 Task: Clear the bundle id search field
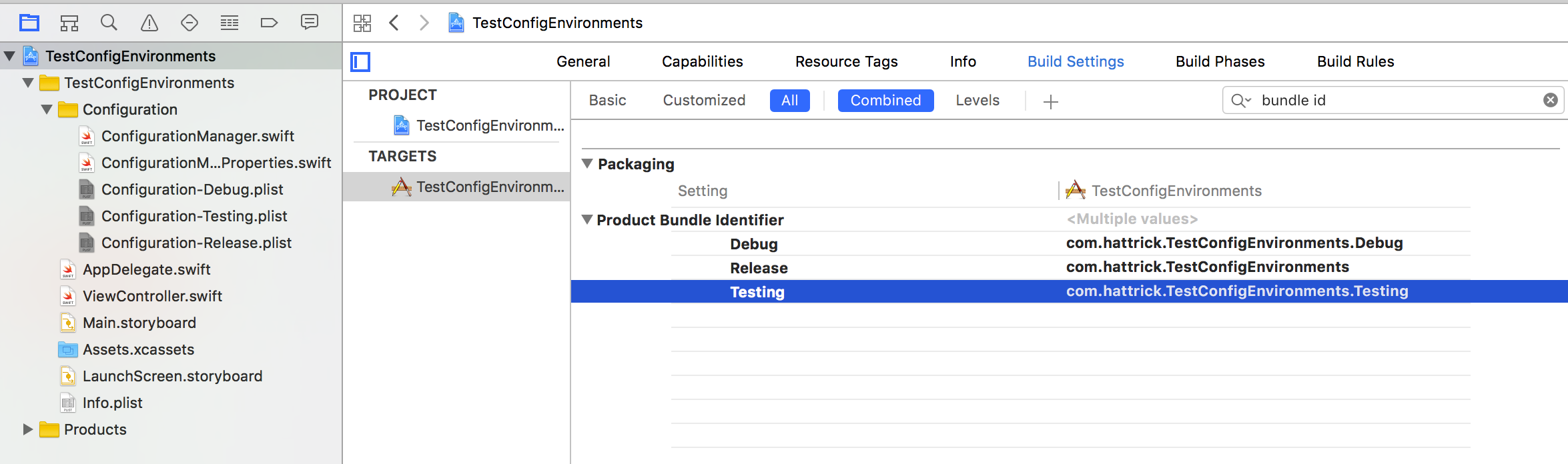tap(1551, 100)
